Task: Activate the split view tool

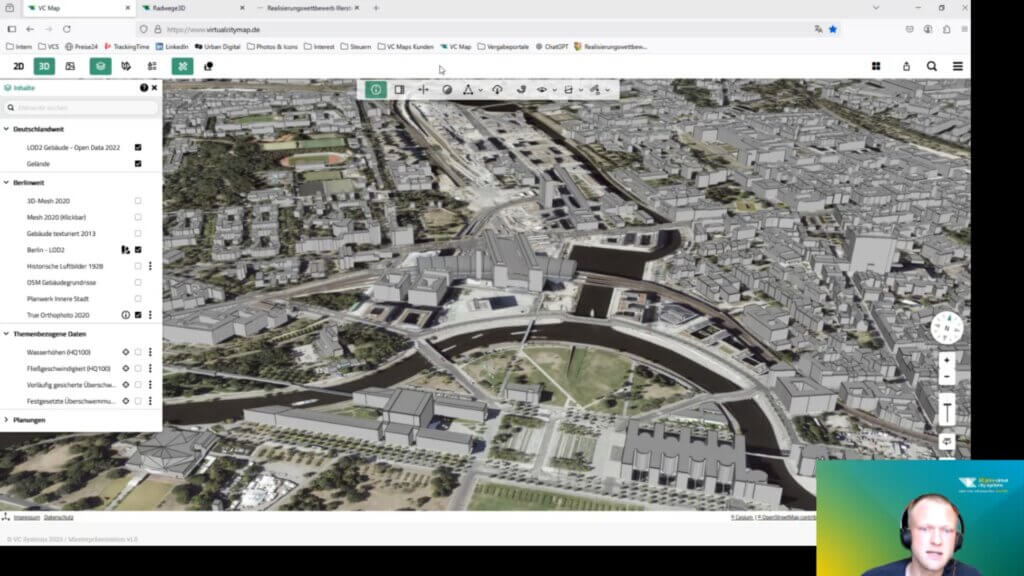Action: pyautogui.click(x=400, y=89)
